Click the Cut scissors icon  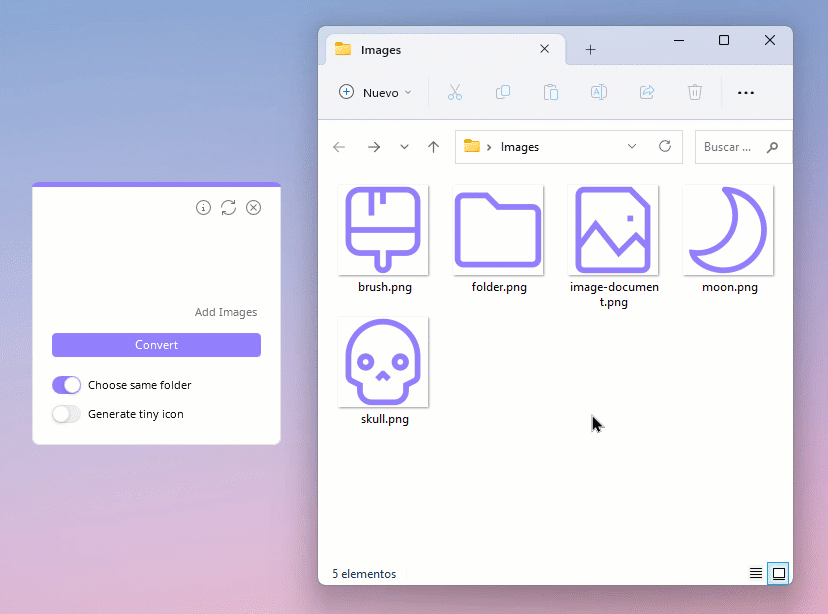pos(455,93)
